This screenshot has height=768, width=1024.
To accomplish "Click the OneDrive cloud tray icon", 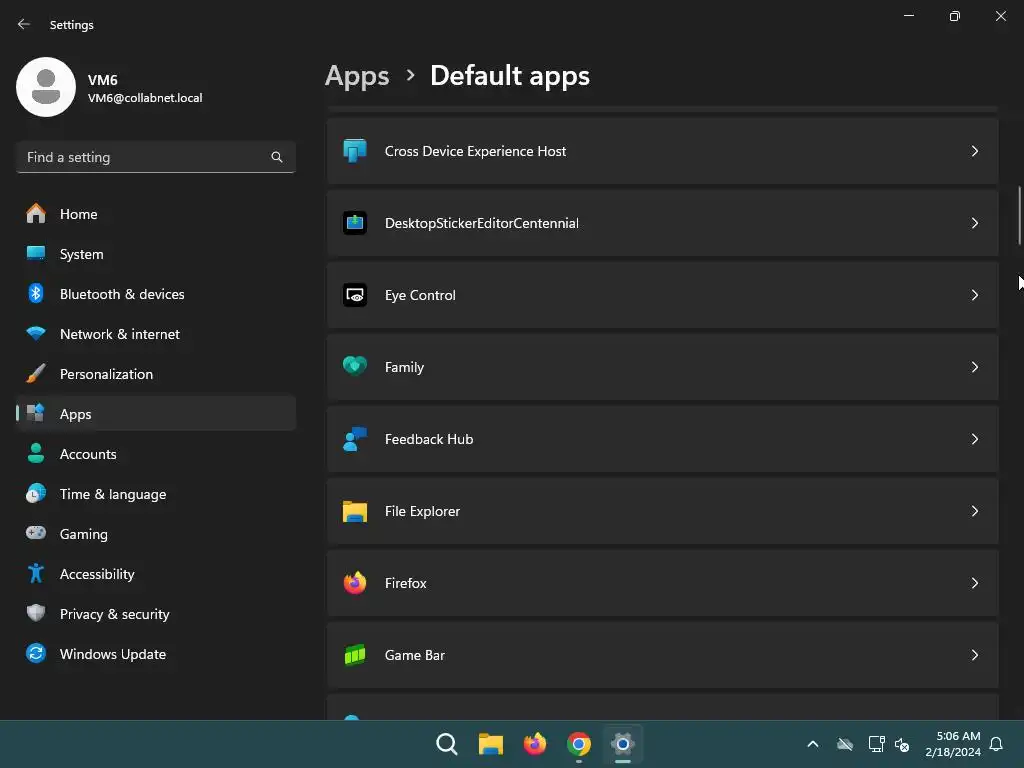I will 845,744.
